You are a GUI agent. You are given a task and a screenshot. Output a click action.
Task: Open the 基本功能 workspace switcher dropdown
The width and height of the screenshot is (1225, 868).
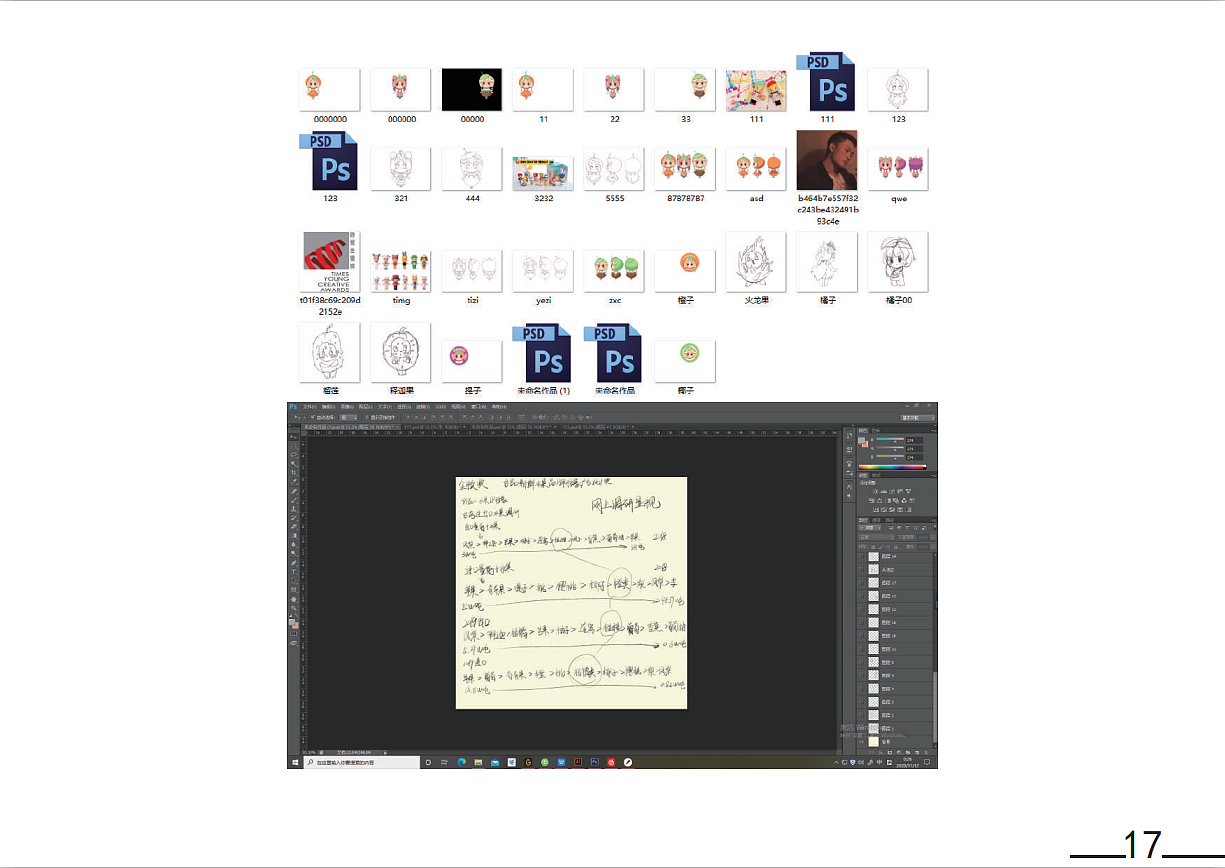click(x=918, y=418)
